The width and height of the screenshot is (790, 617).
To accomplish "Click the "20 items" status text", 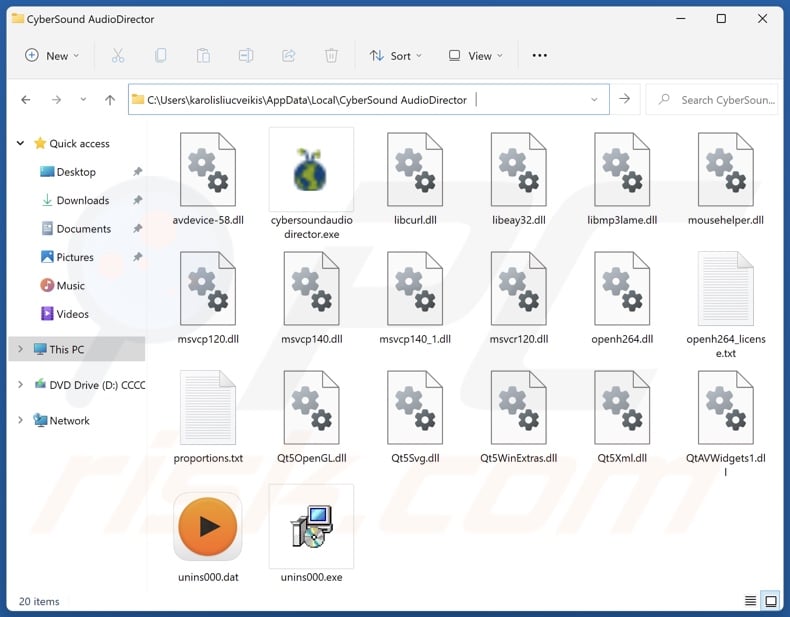I will pyautogui.click(x=39, y=601).
